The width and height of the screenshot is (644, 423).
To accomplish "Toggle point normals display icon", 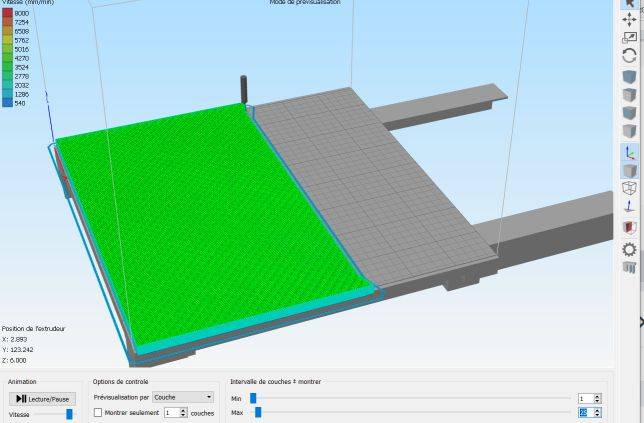I will [x=629, y=207].
